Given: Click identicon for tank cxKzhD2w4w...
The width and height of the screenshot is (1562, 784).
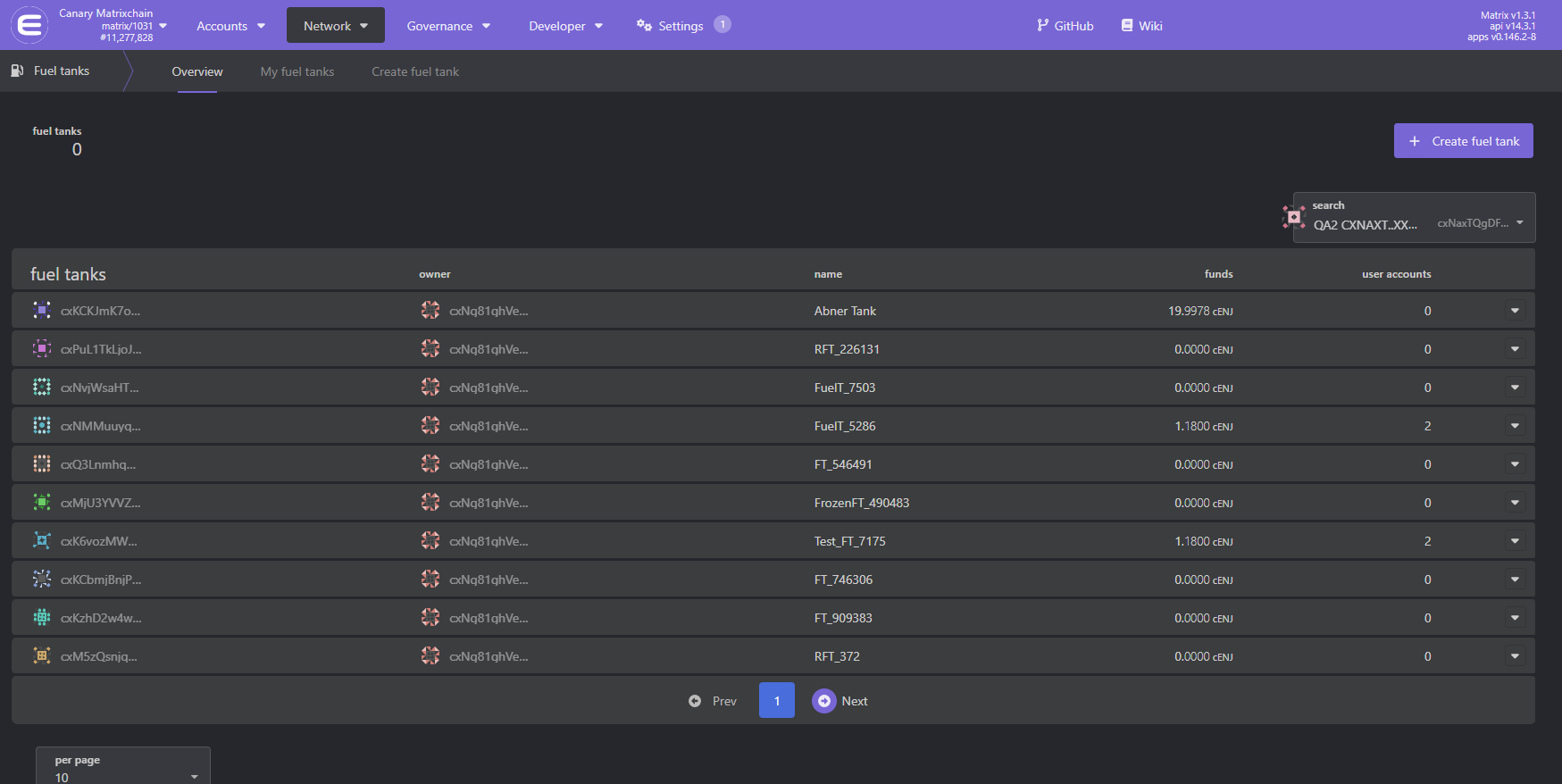Looking at the screenshot, I should click(42, 617).
